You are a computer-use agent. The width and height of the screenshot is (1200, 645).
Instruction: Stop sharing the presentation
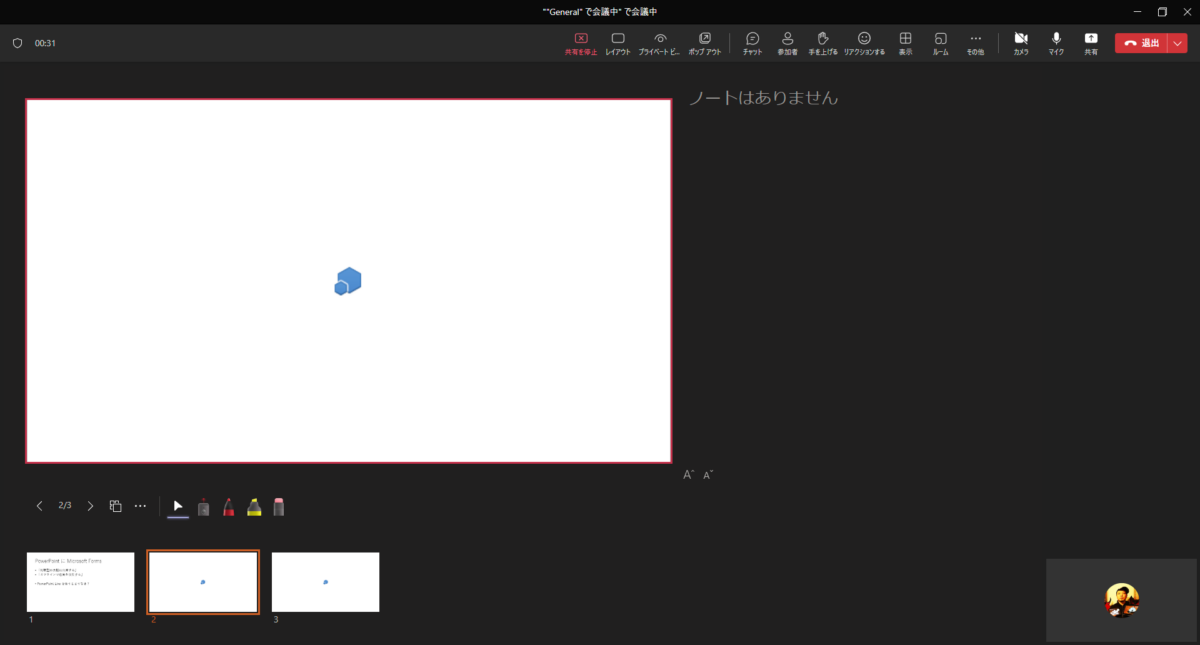(580, 42)
